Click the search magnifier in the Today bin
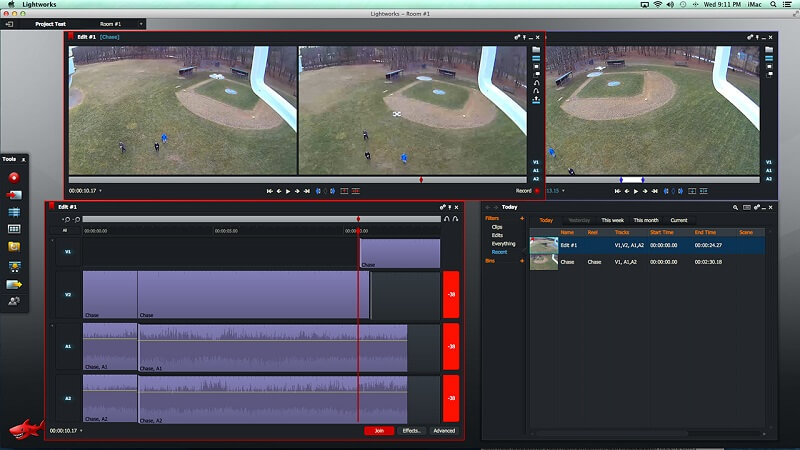Image resolution: width=800 pixels, height=450 pixels. click(x=735, y=207)
